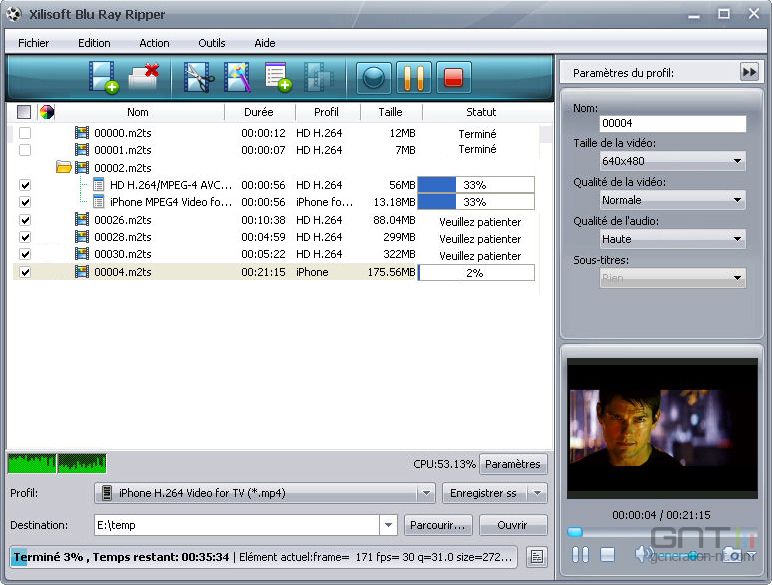Start ripping with the round record button
This screenshot has width=772, height=585.
(374, 77)
